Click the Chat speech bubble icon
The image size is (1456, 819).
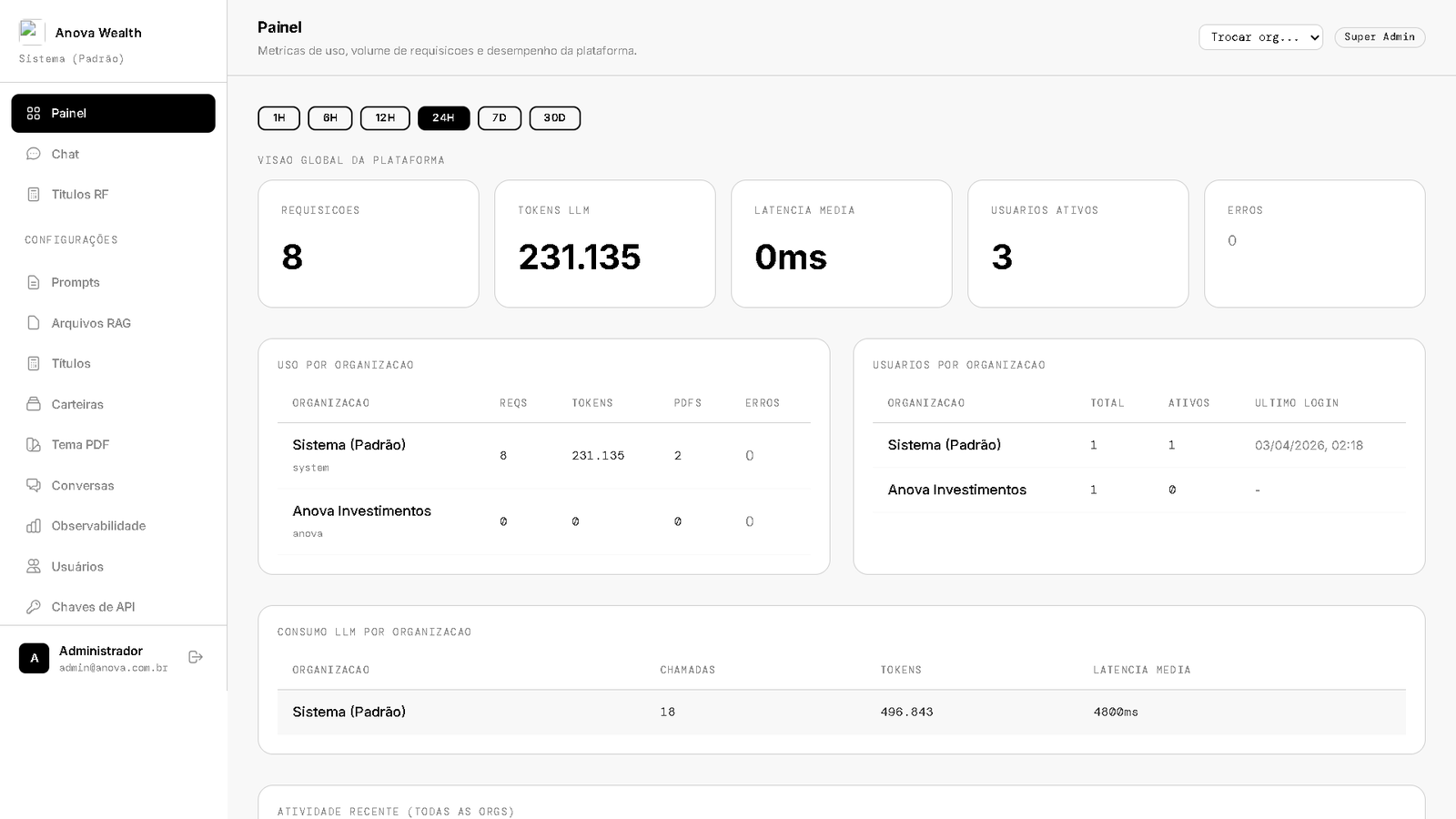click(34, 154)
